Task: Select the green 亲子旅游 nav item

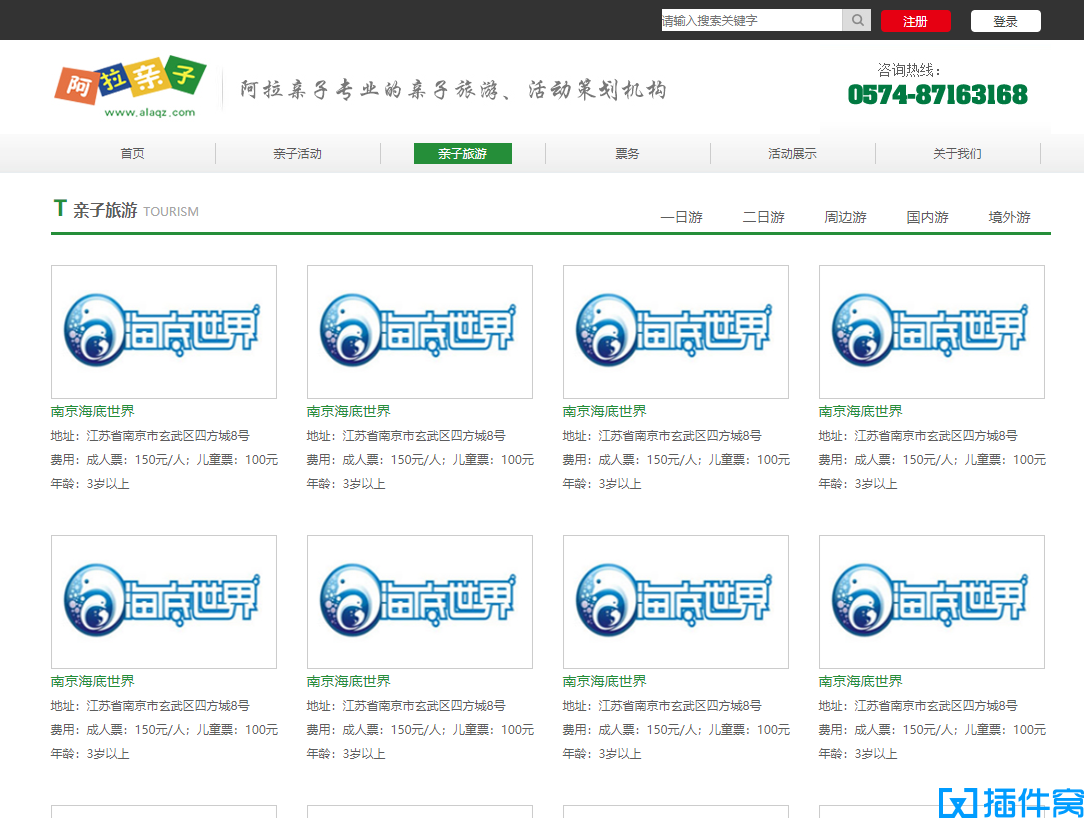Action: pyautogui.click(x=462, y=154)
